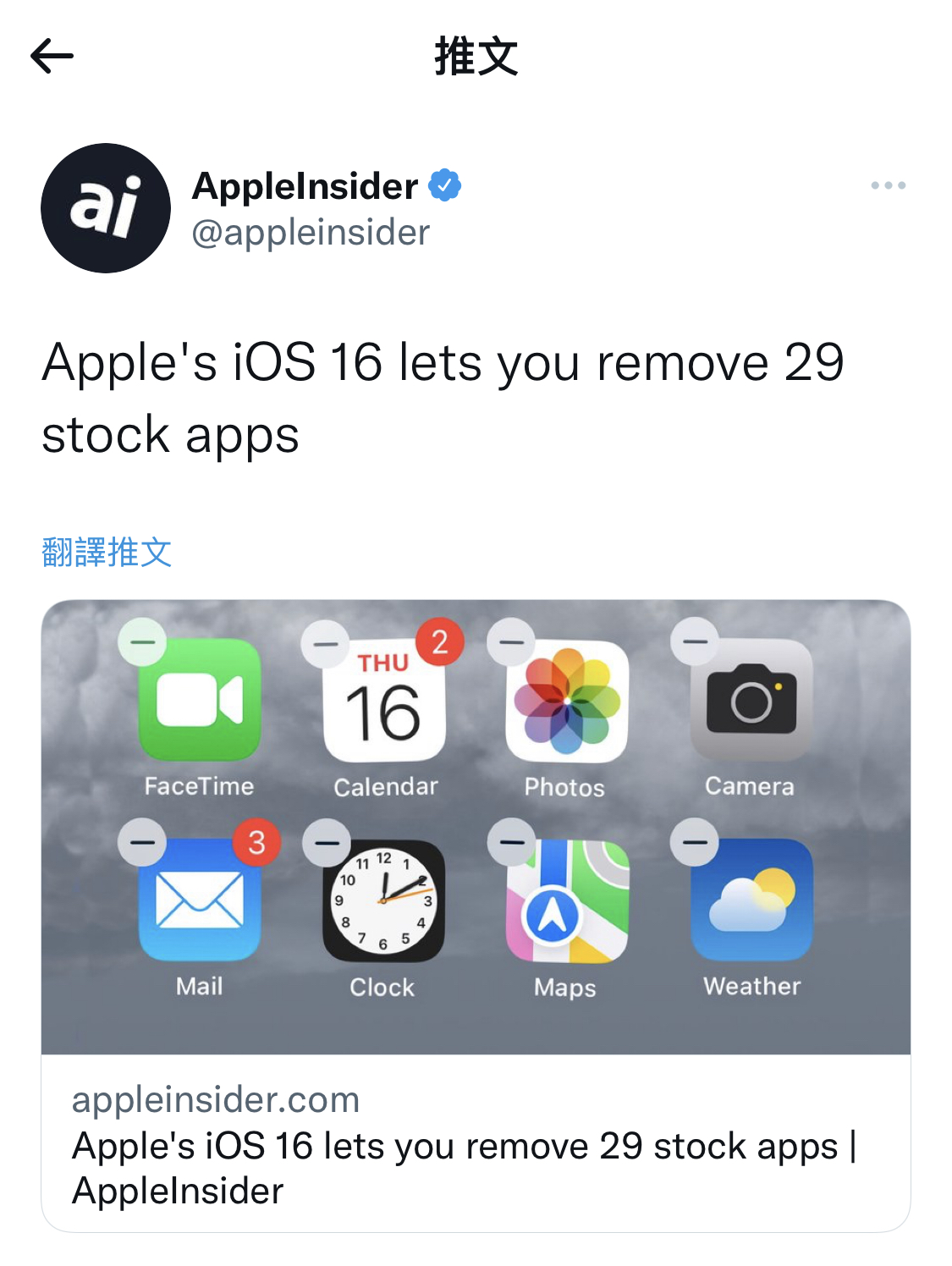Tap the Maps app icon
The image size is (952, 1266).
567,900
